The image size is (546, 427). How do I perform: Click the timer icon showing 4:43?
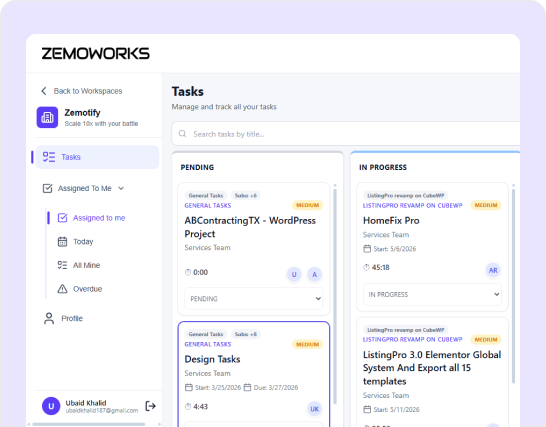click(x=188, y=406)
